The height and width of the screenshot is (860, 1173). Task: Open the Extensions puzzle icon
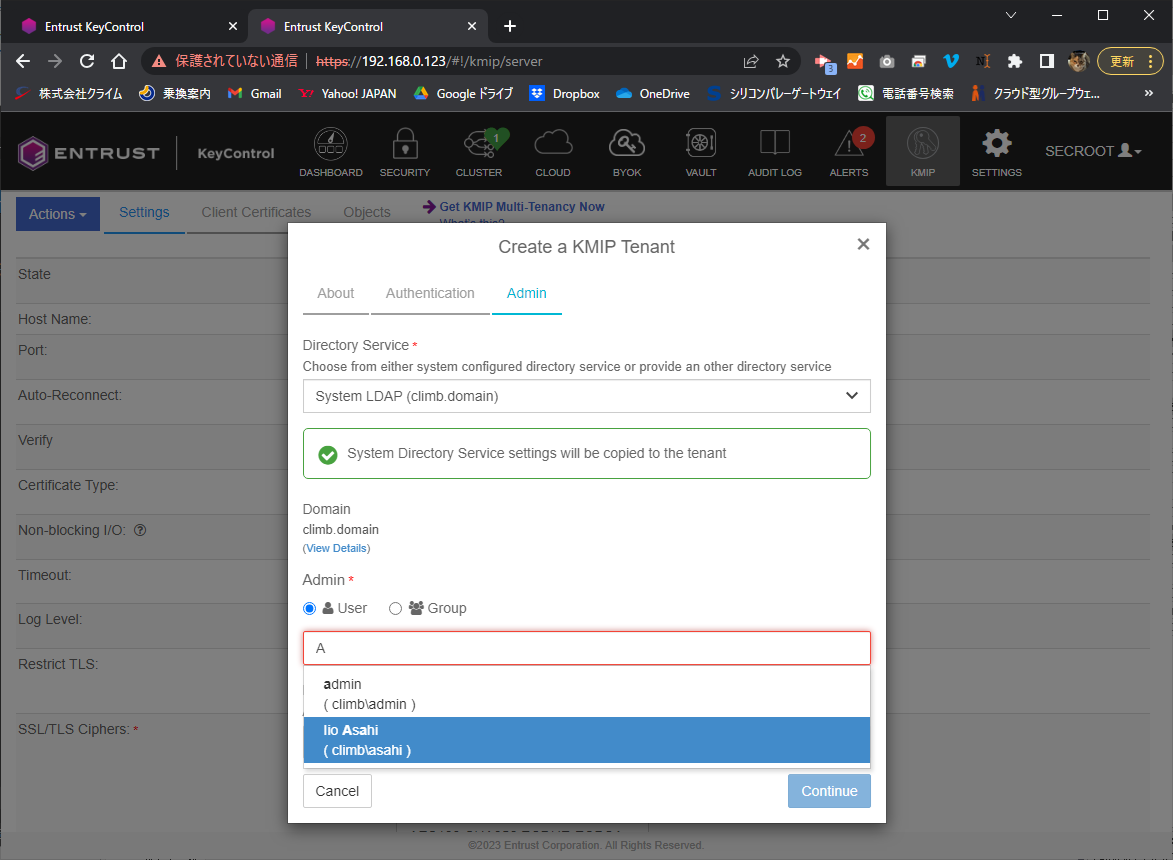[1014, 61]
